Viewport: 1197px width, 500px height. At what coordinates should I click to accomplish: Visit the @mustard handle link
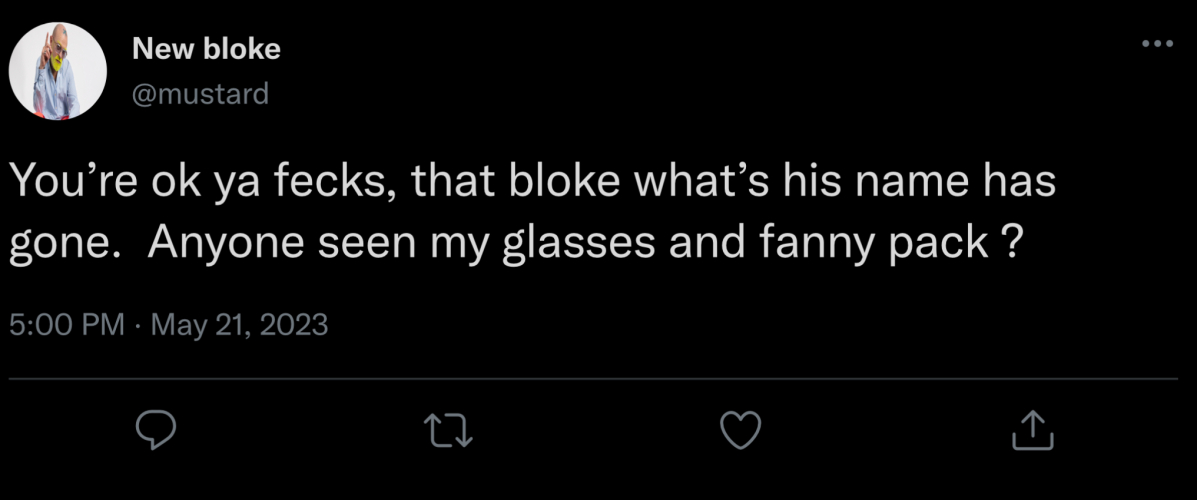tap(200, 94)
